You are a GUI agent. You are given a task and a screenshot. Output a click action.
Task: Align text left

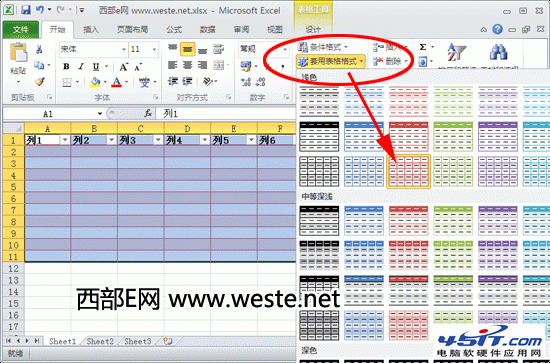(x=172, y=65)
